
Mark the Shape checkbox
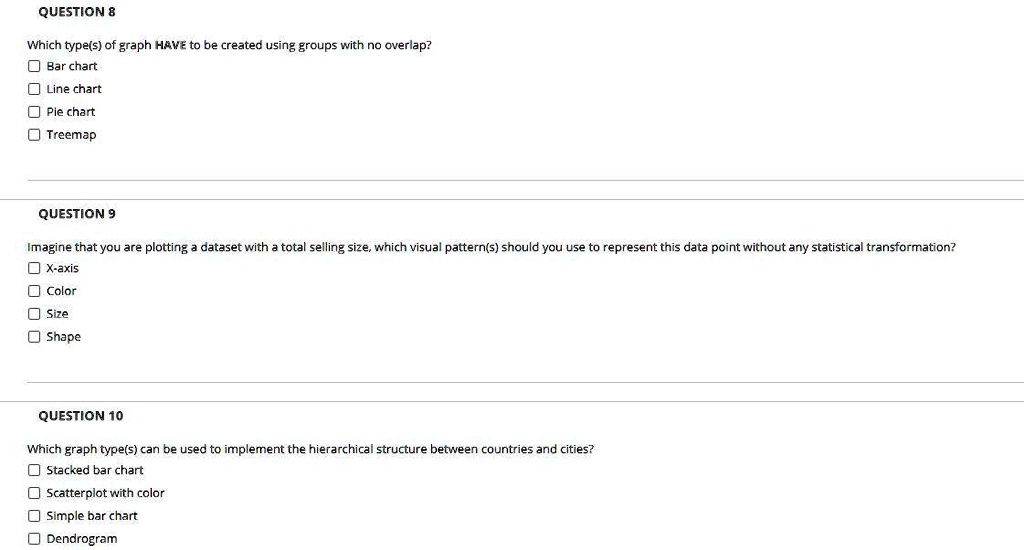[x=34, y=336]
